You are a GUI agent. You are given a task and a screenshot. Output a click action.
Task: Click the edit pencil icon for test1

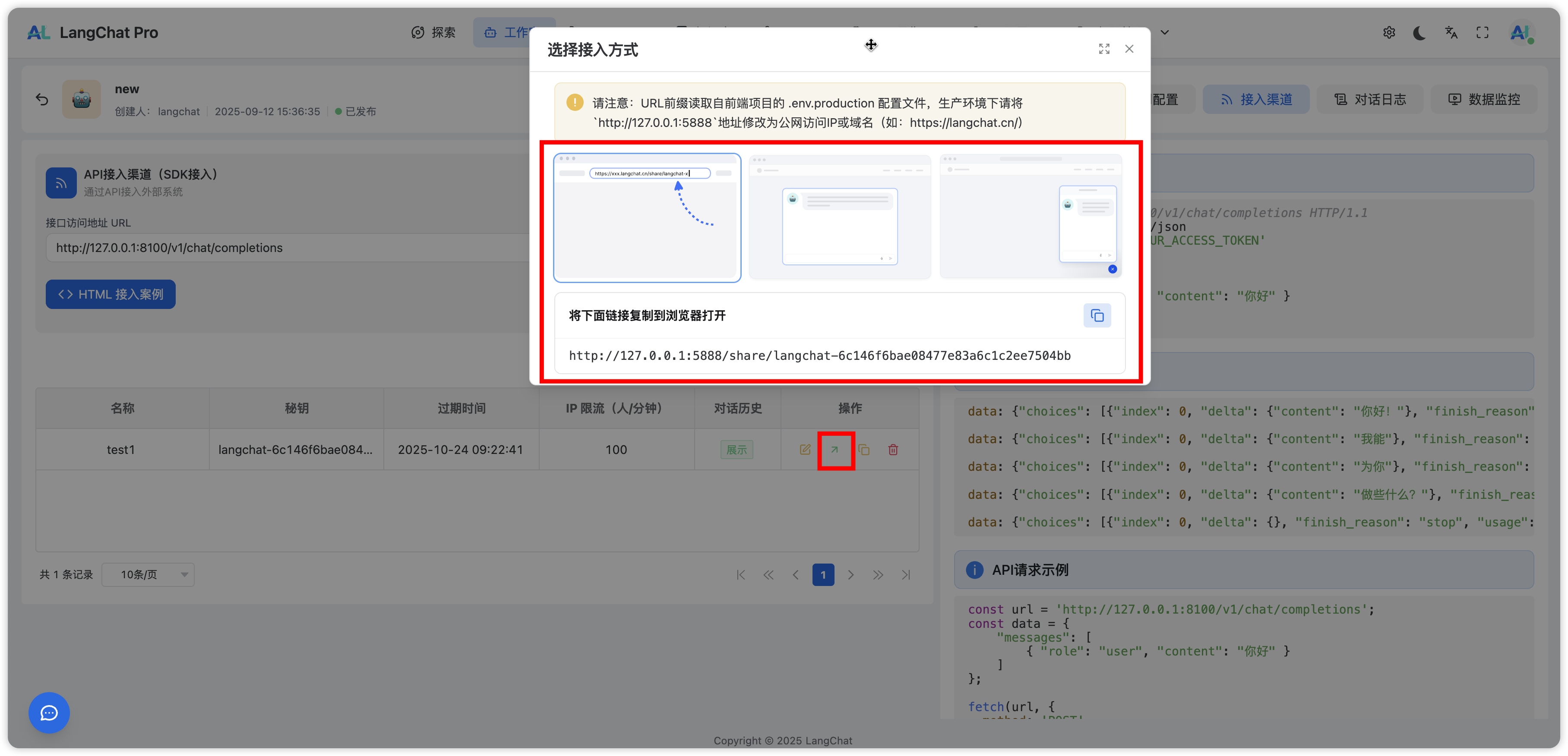pyautogui.click(x=805, y=450)
